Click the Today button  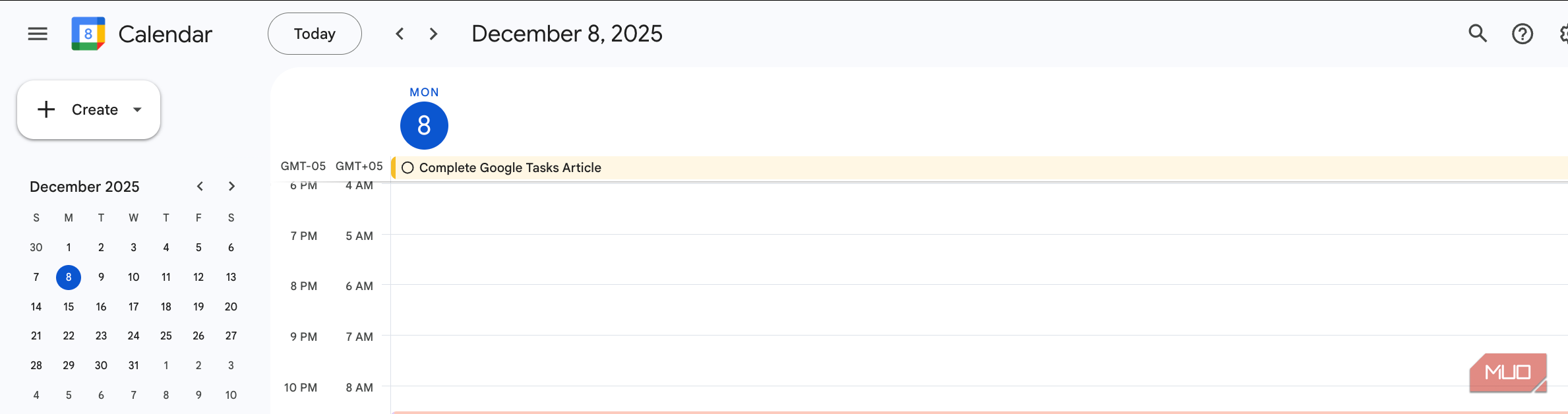click(315, 34)
